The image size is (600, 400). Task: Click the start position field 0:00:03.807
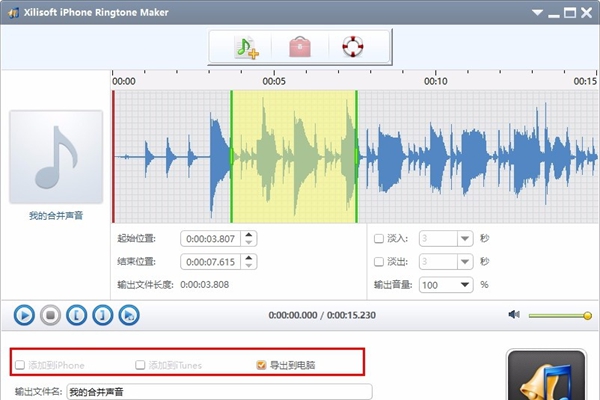pyautogui.click(x=210, y=239)
